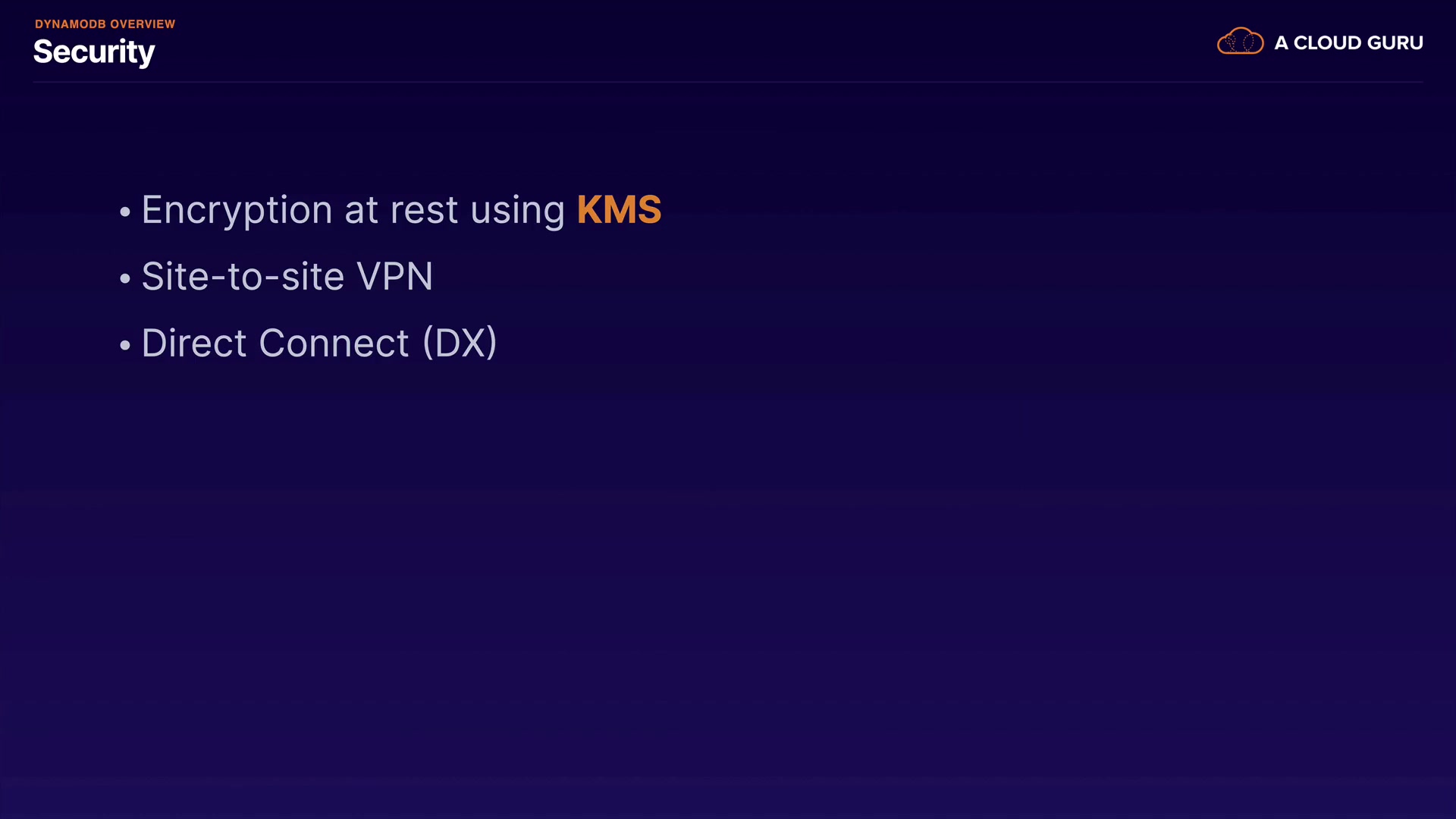Click the bullet dot before "Site-to-site VPN"

click(125, 279)
